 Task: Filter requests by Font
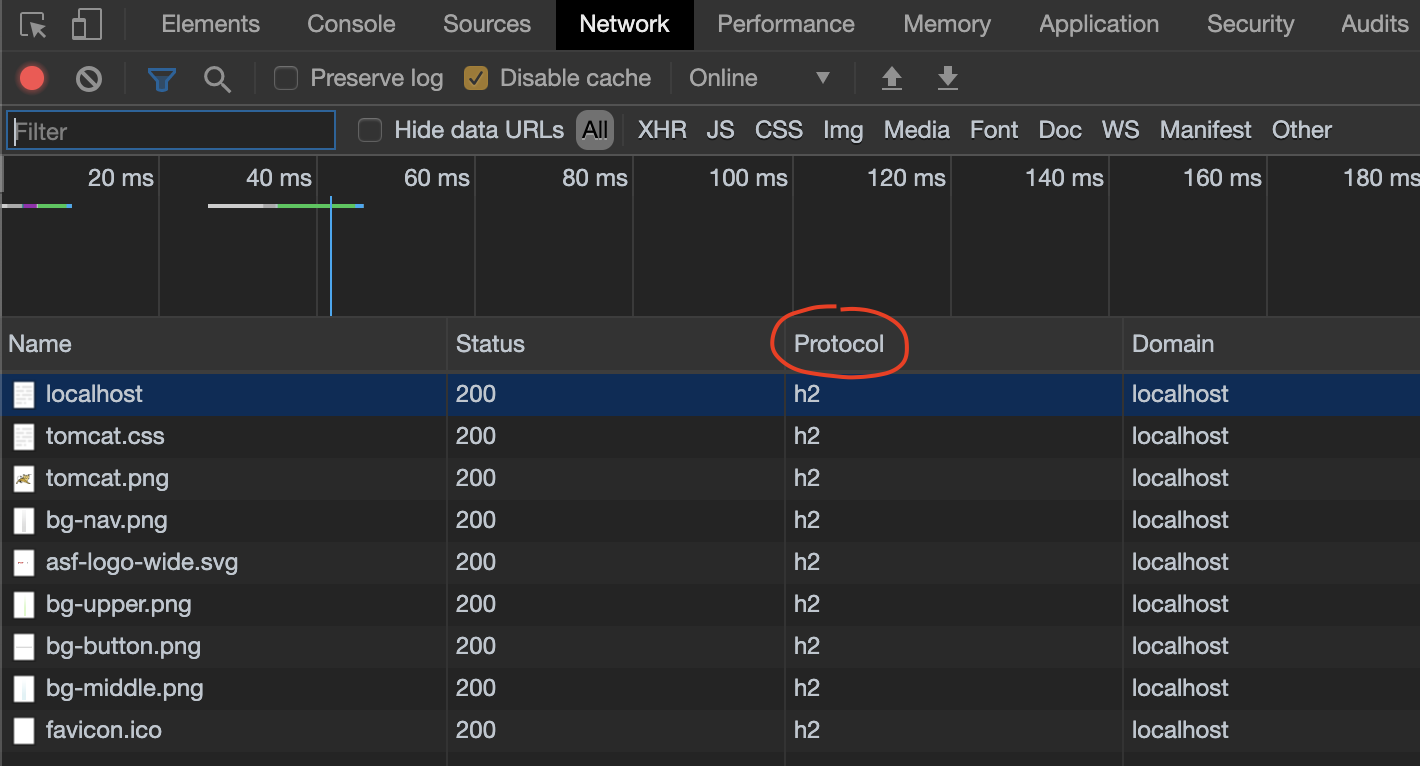click(994, 130)
